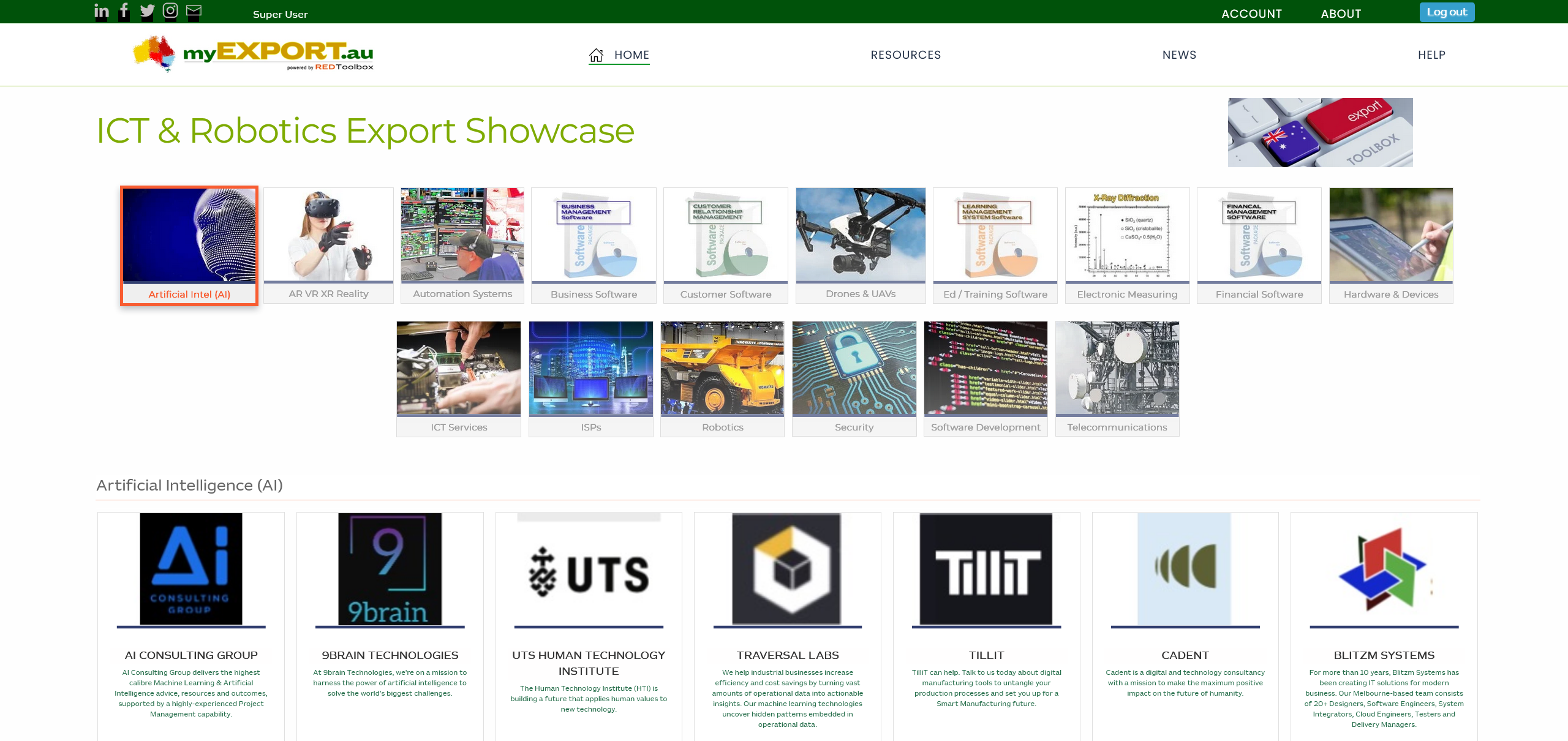
Task: Click the Blitzm Systems logo
Action: (1384, 569)
